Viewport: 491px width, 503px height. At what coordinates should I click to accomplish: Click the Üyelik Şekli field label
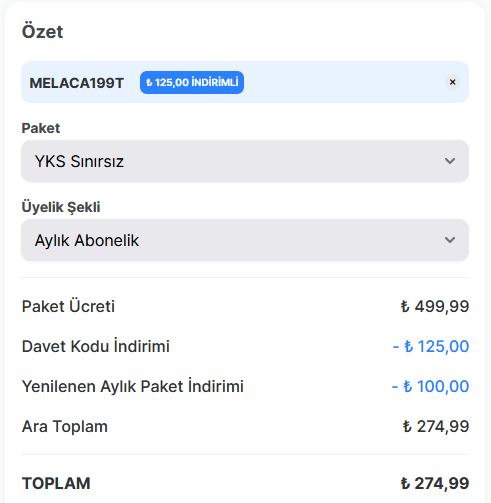pos(61,207)
